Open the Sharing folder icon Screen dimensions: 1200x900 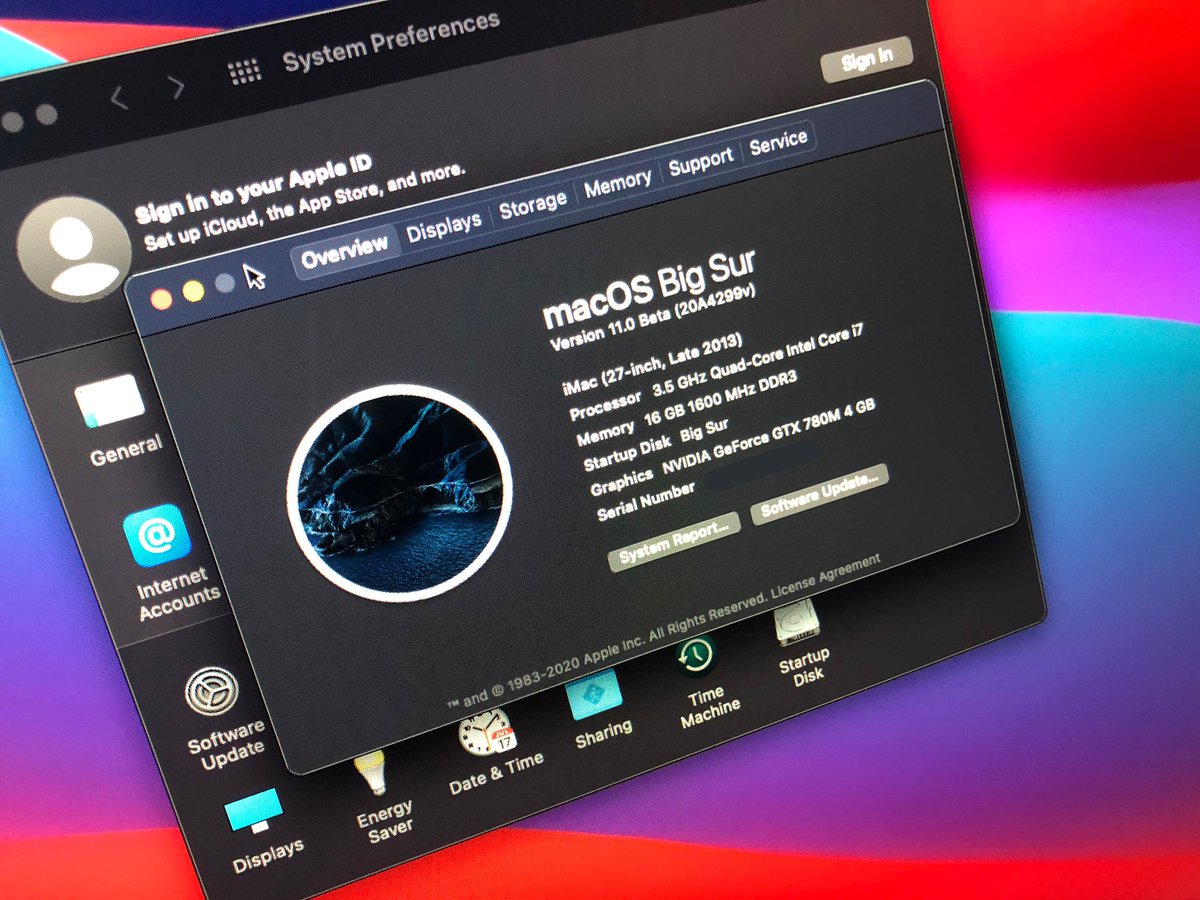tap(594, 694)
